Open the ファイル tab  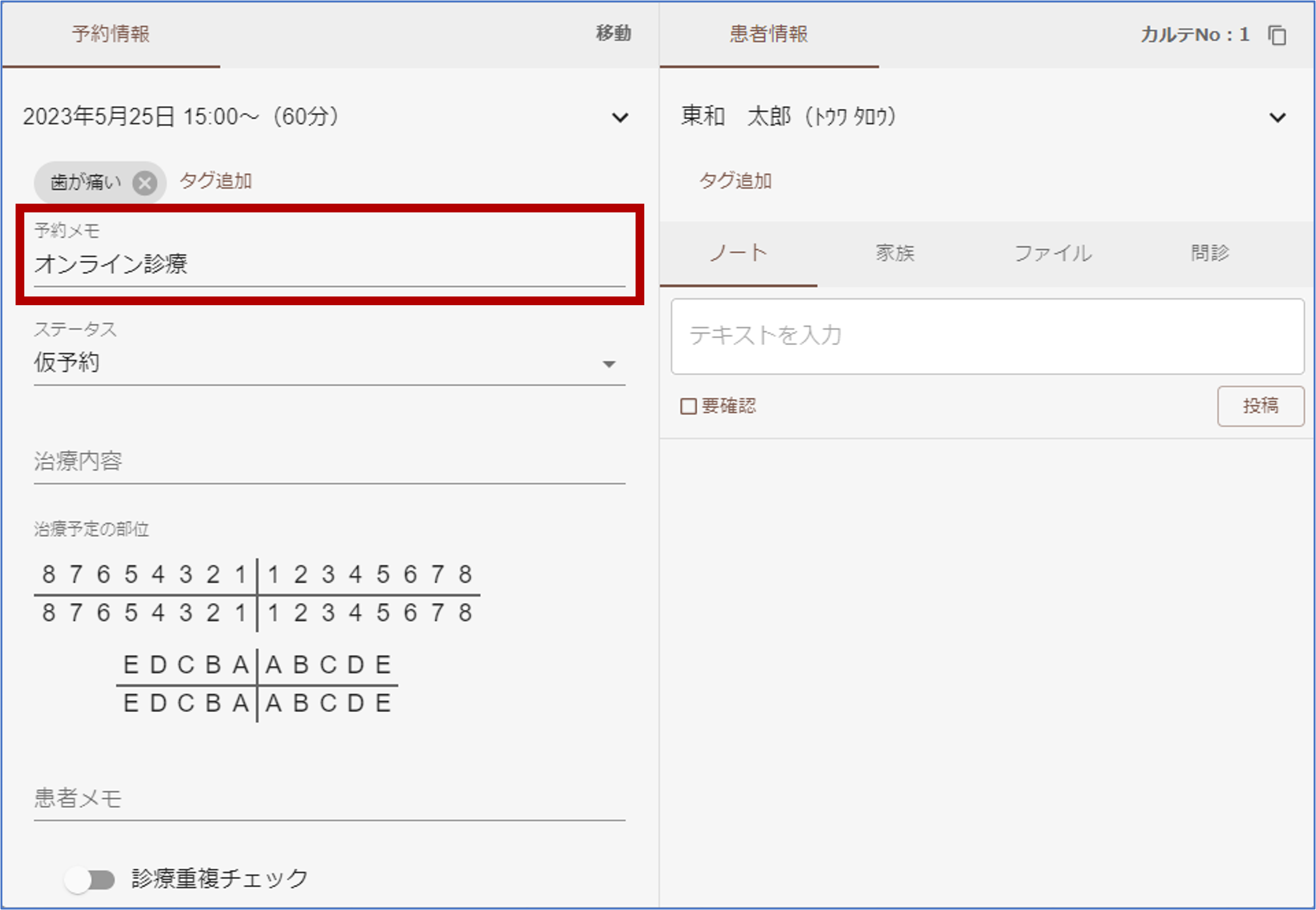(x=1052, y=254)
